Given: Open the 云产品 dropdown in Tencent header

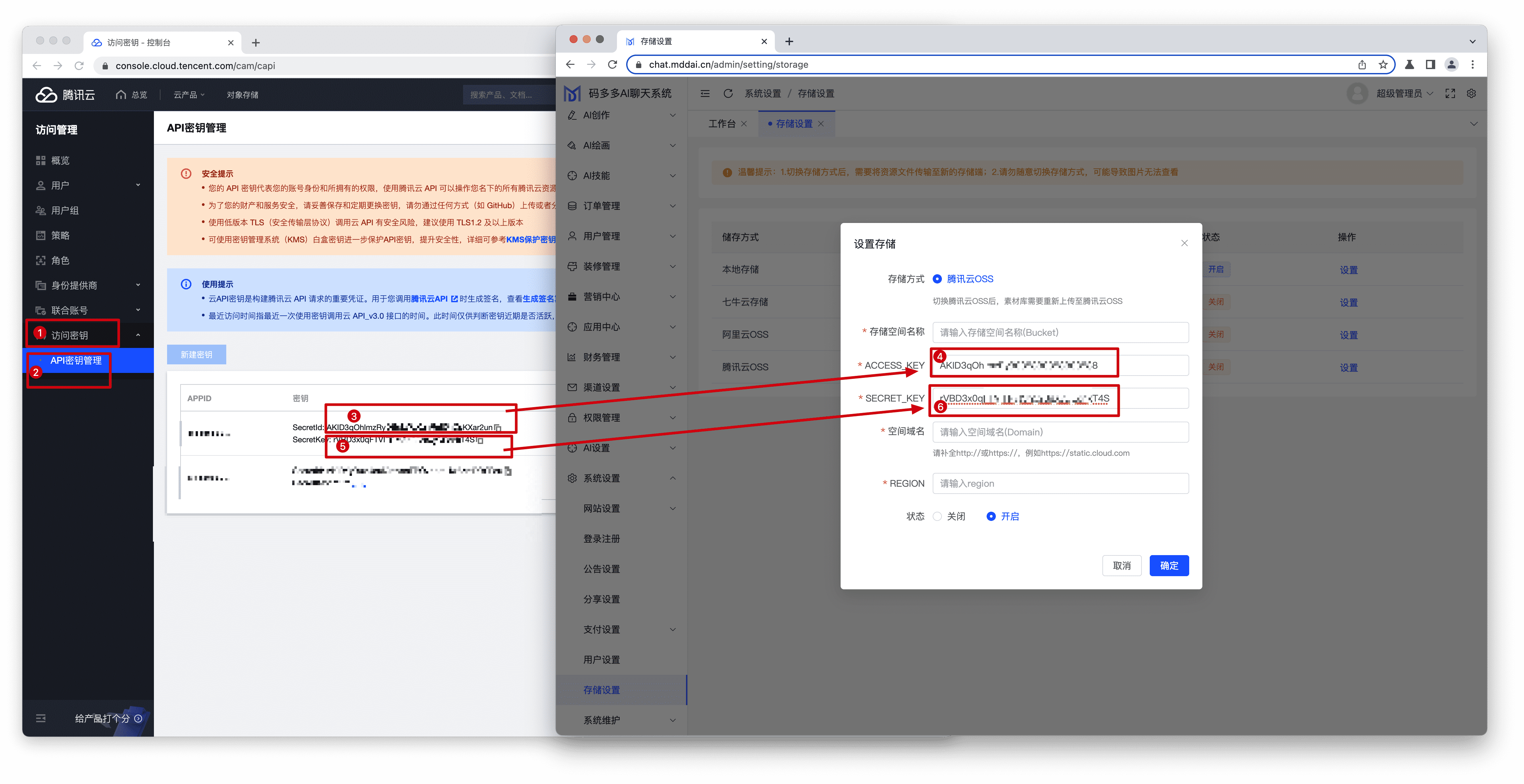Looking at the screenshot, I should coord(189,95).
